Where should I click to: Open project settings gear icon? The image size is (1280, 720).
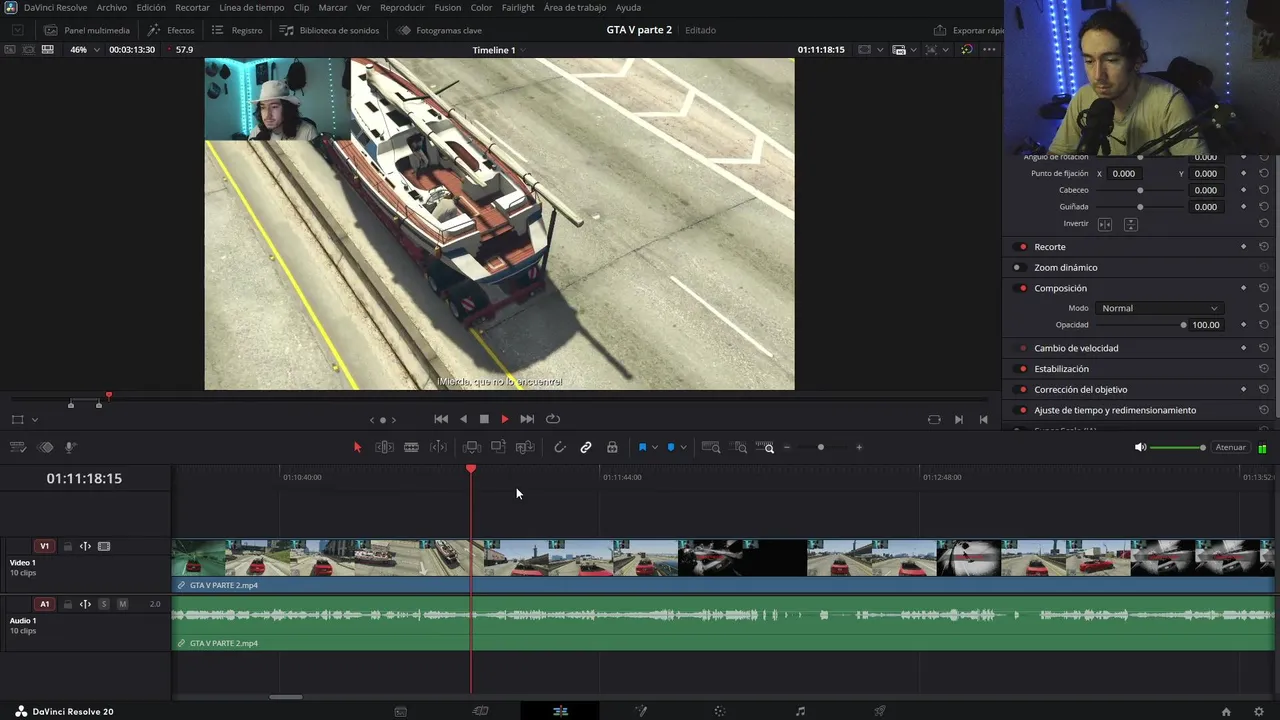tap(1259, 711)
